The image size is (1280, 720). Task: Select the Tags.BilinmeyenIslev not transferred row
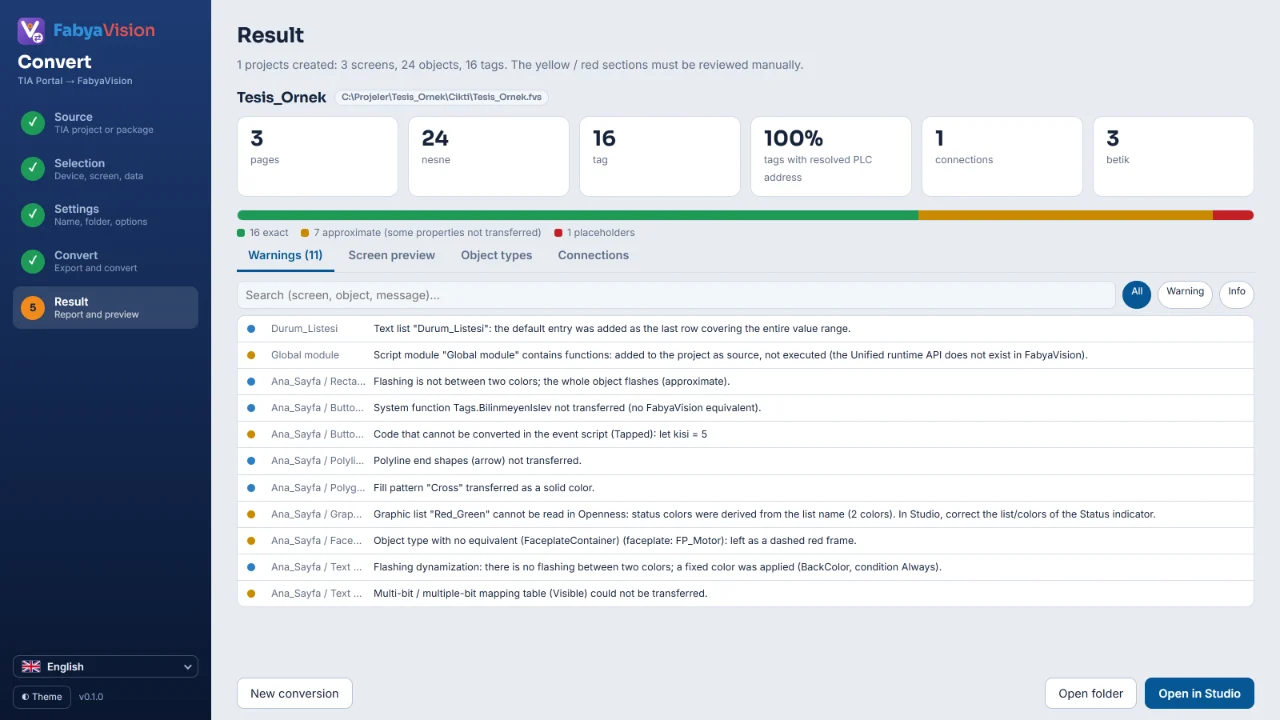tap(745, 408)
